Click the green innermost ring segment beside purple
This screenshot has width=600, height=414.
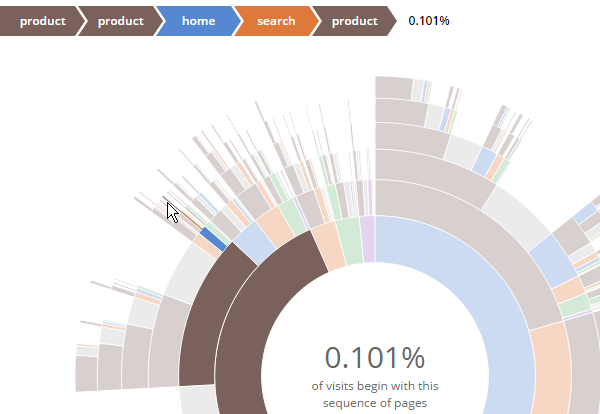pyautogui.click(x=349, y=242)
